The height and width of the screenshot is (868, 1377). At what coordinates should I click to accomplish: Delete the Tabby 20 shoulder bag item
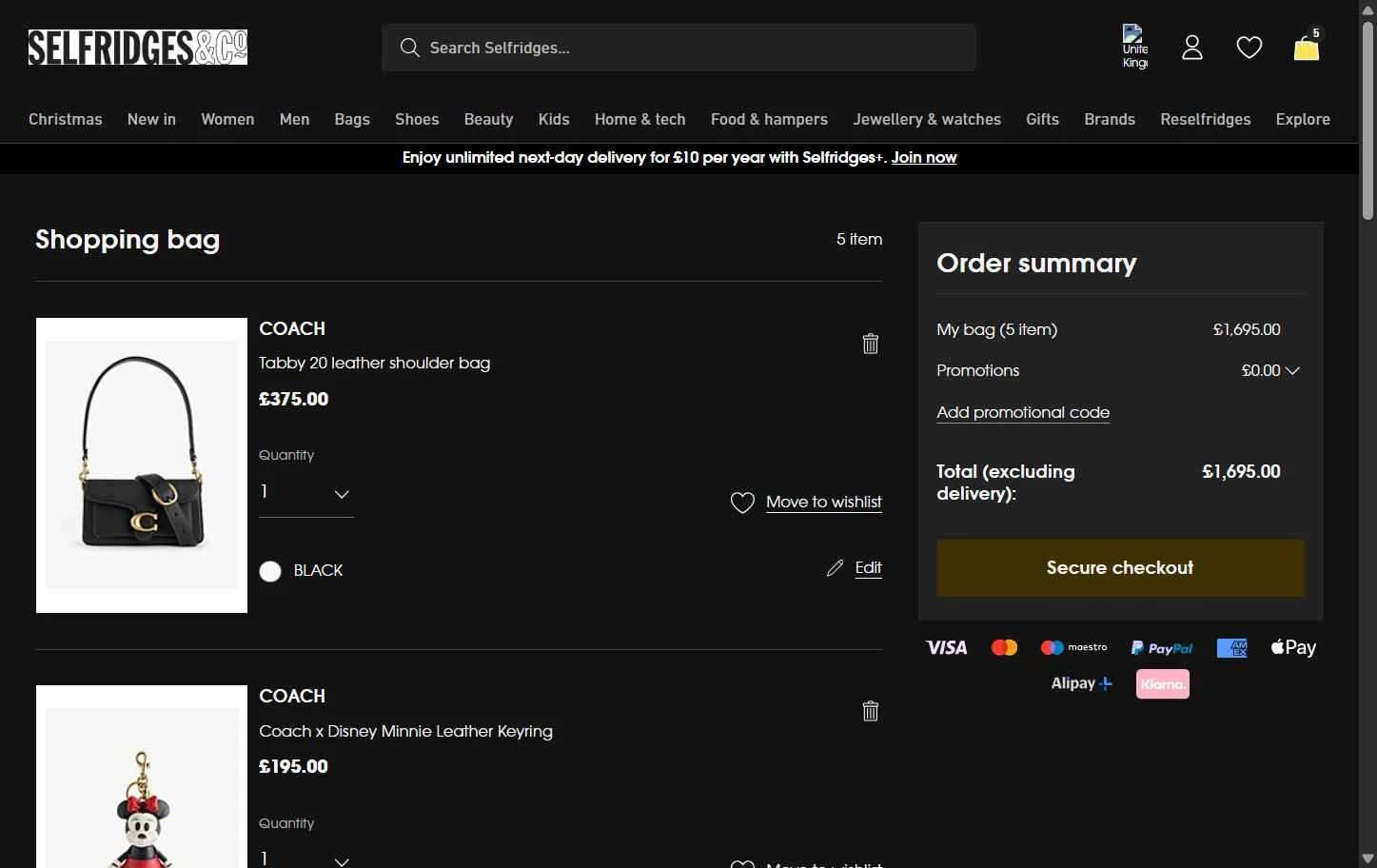click(x=870, y=344)
